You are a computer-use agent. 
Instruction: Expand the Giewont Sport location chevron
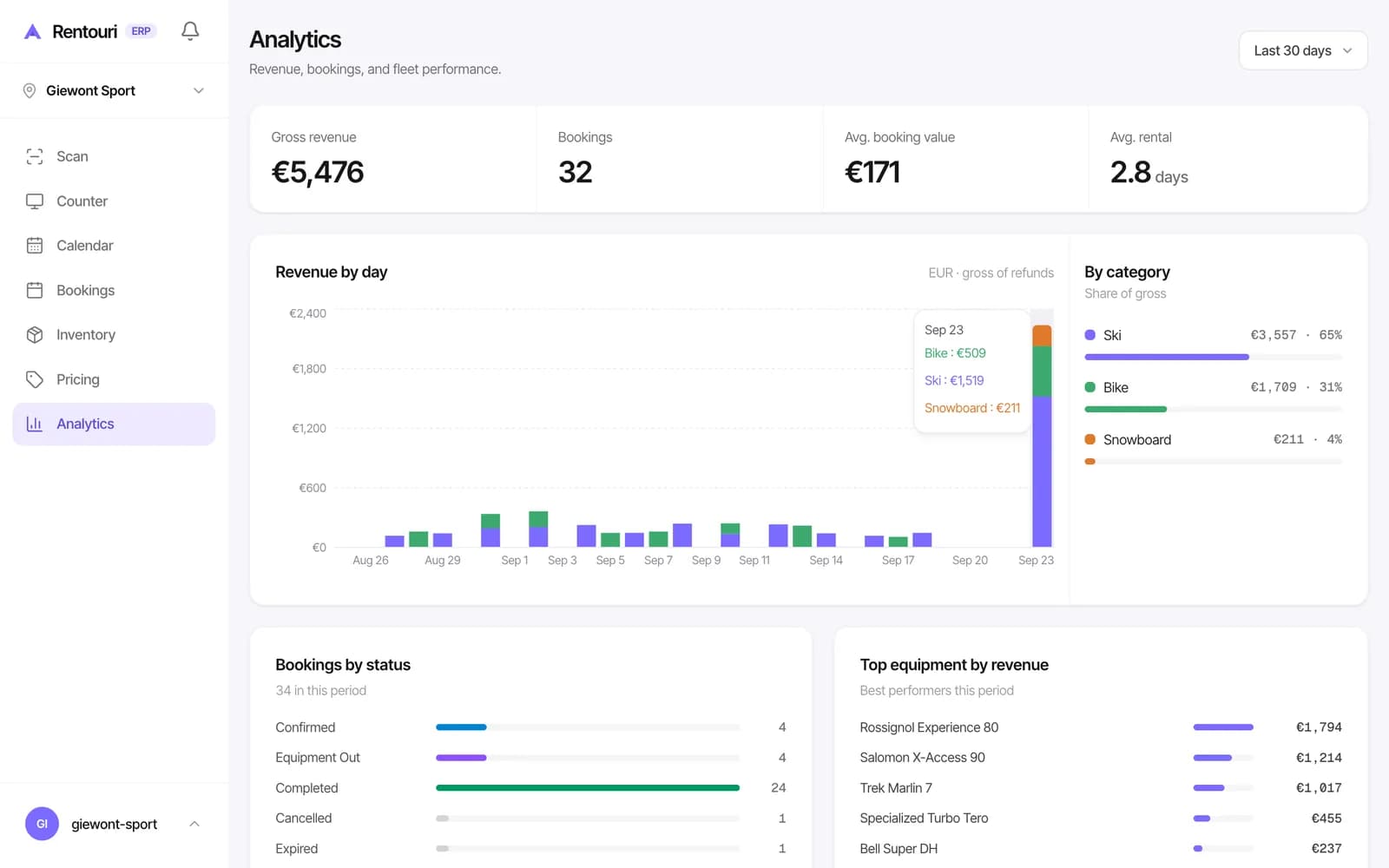click(x=199, y=90)
